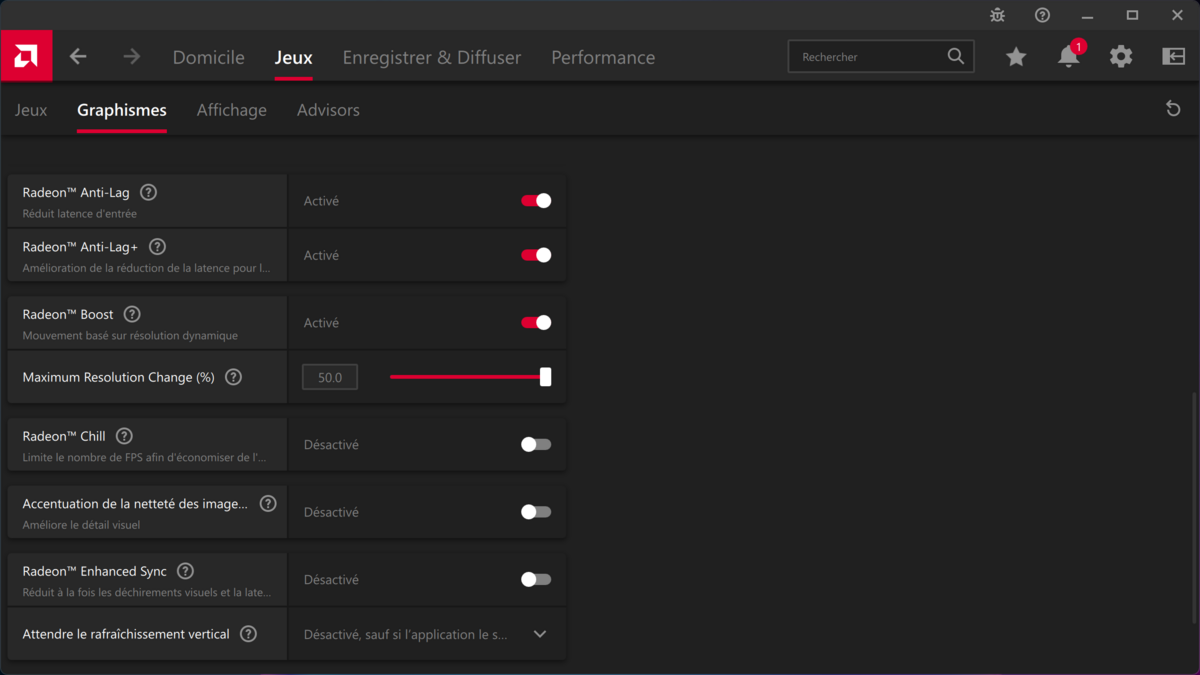Click 'Réduit latence d'entrée' description

(x=80, y=214)
